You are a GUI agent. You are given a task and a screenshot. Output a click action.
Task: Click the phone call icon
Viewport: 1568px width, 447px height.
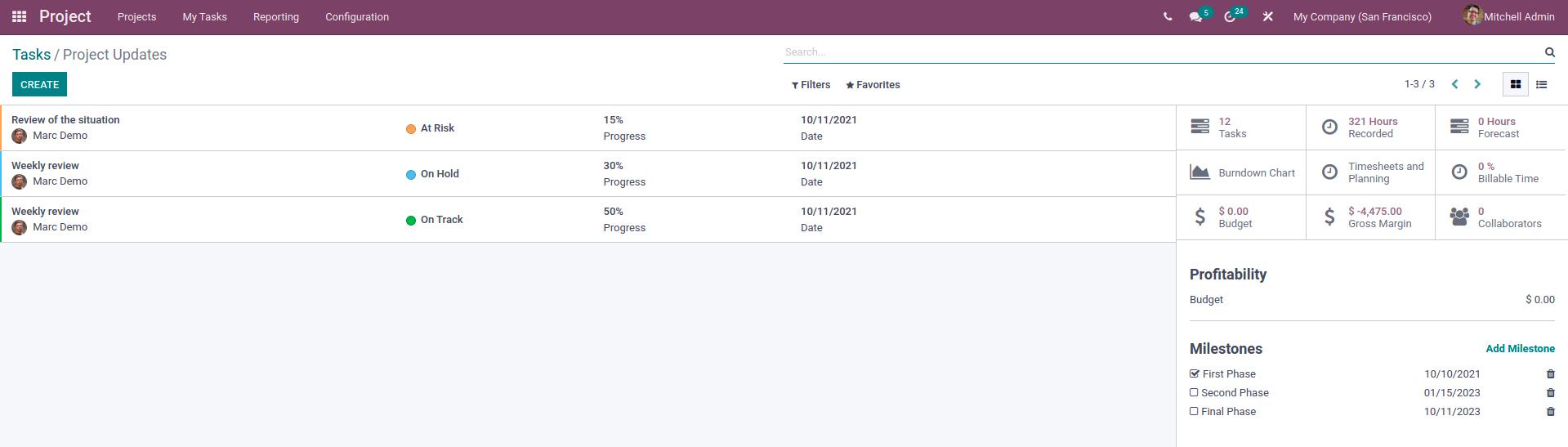1168,16
